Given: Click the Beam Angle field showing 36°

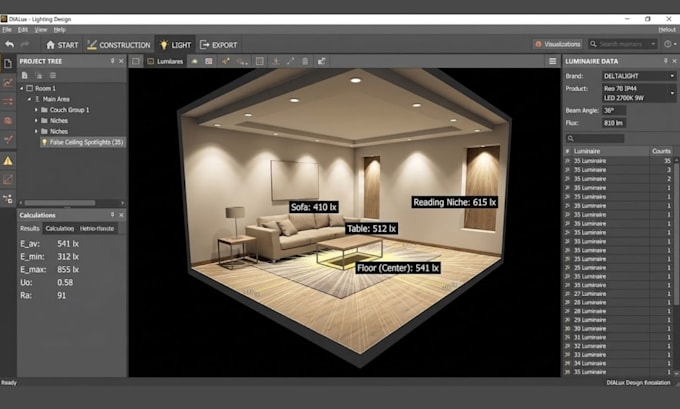Looking at the screenshot, I should pyautogui.click(x=614, y=110).
